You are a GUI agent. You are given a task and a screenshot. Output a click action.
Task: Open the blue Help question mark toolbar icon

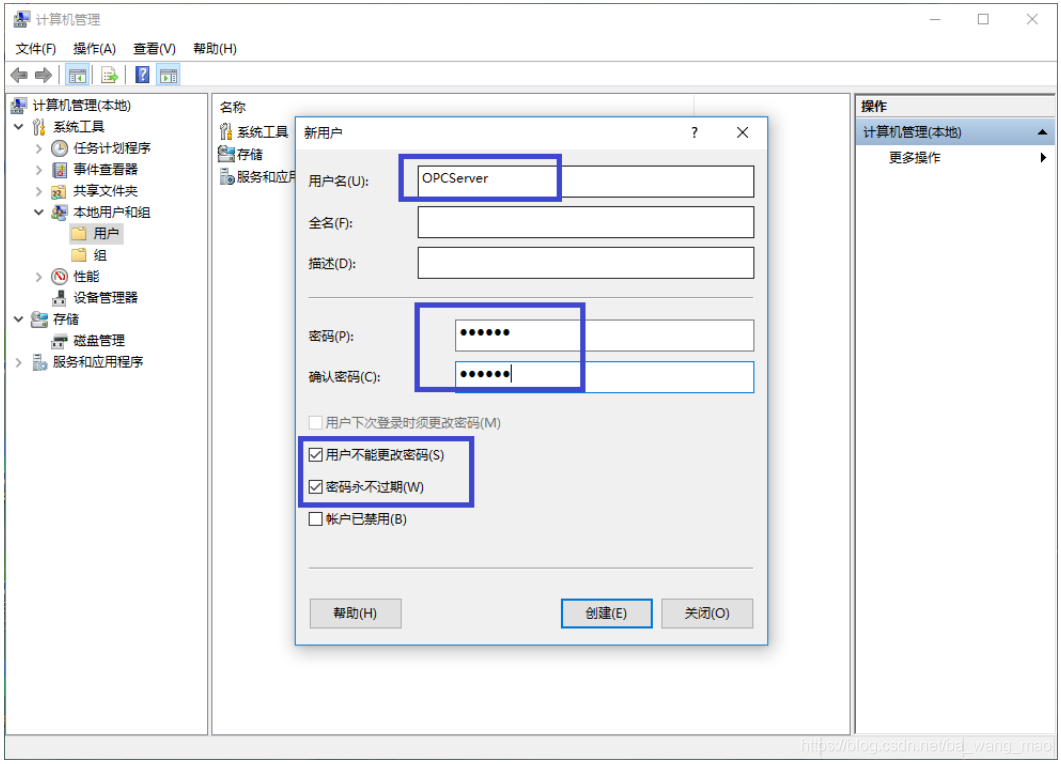(x=142, y=75)
